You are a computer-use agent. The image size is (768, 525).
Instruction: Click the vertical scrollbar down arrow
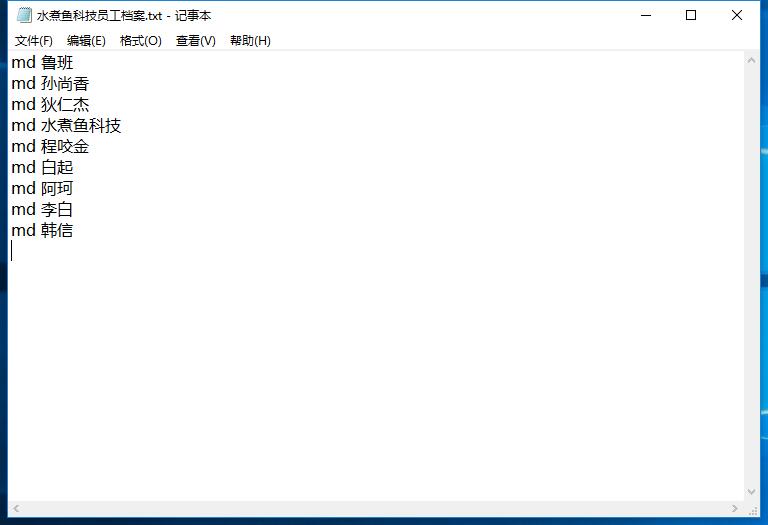click(x=751, y=492)
